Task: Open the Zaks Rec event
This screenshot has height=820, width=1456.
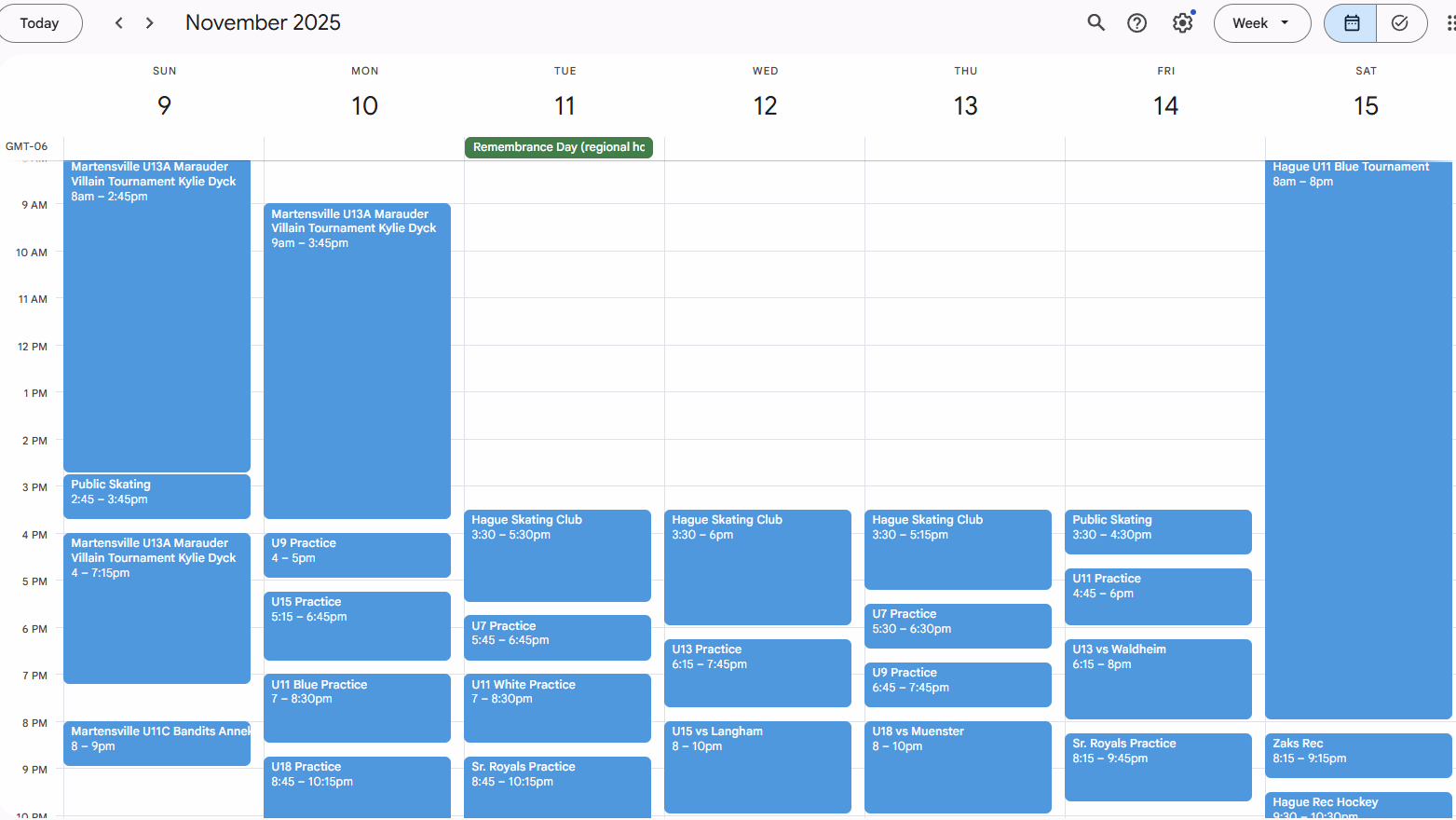Action: point(1357,755)
